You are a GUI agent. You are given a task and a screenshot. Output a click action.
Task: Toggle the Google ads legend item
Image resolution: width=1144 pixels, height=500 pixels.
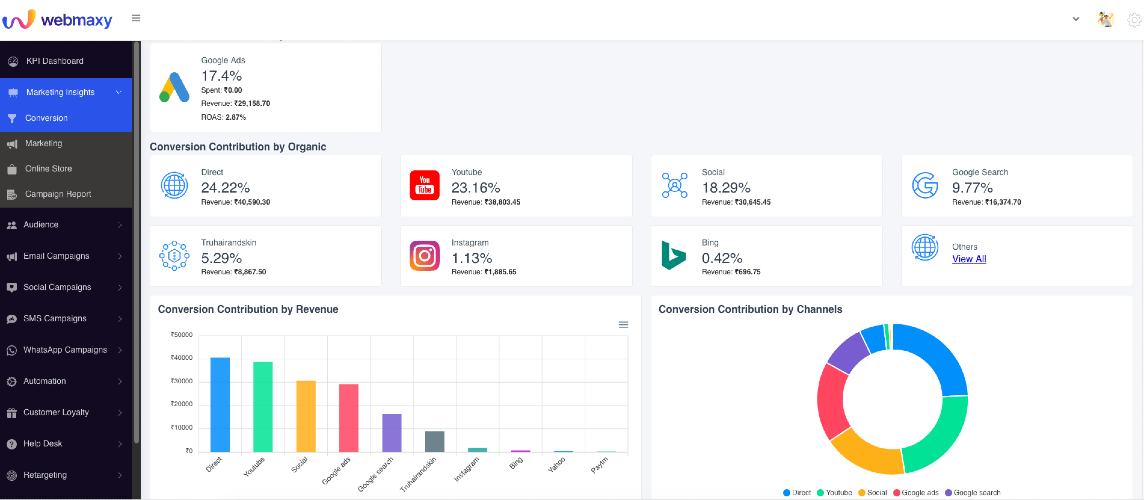pos(916,493)
